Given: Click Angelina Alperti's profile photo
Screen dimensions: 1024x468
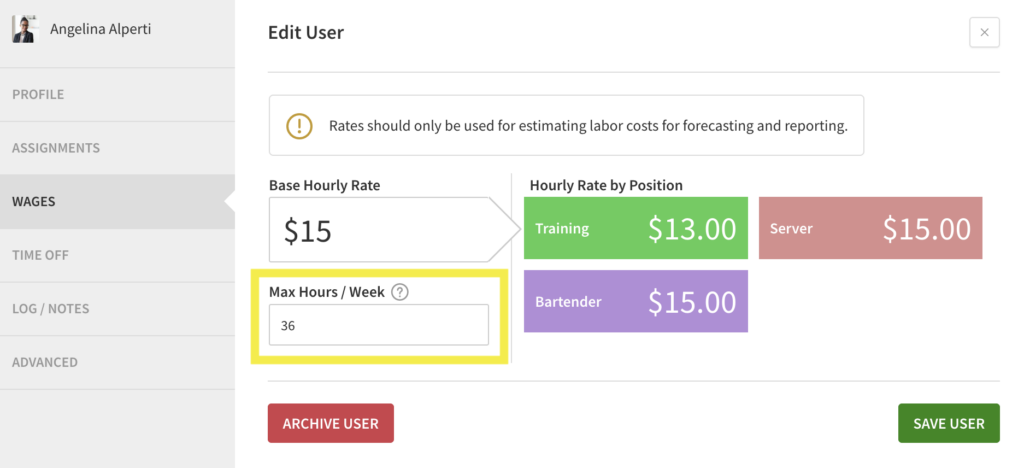Looking at the screenshot, I should point(24,29).
